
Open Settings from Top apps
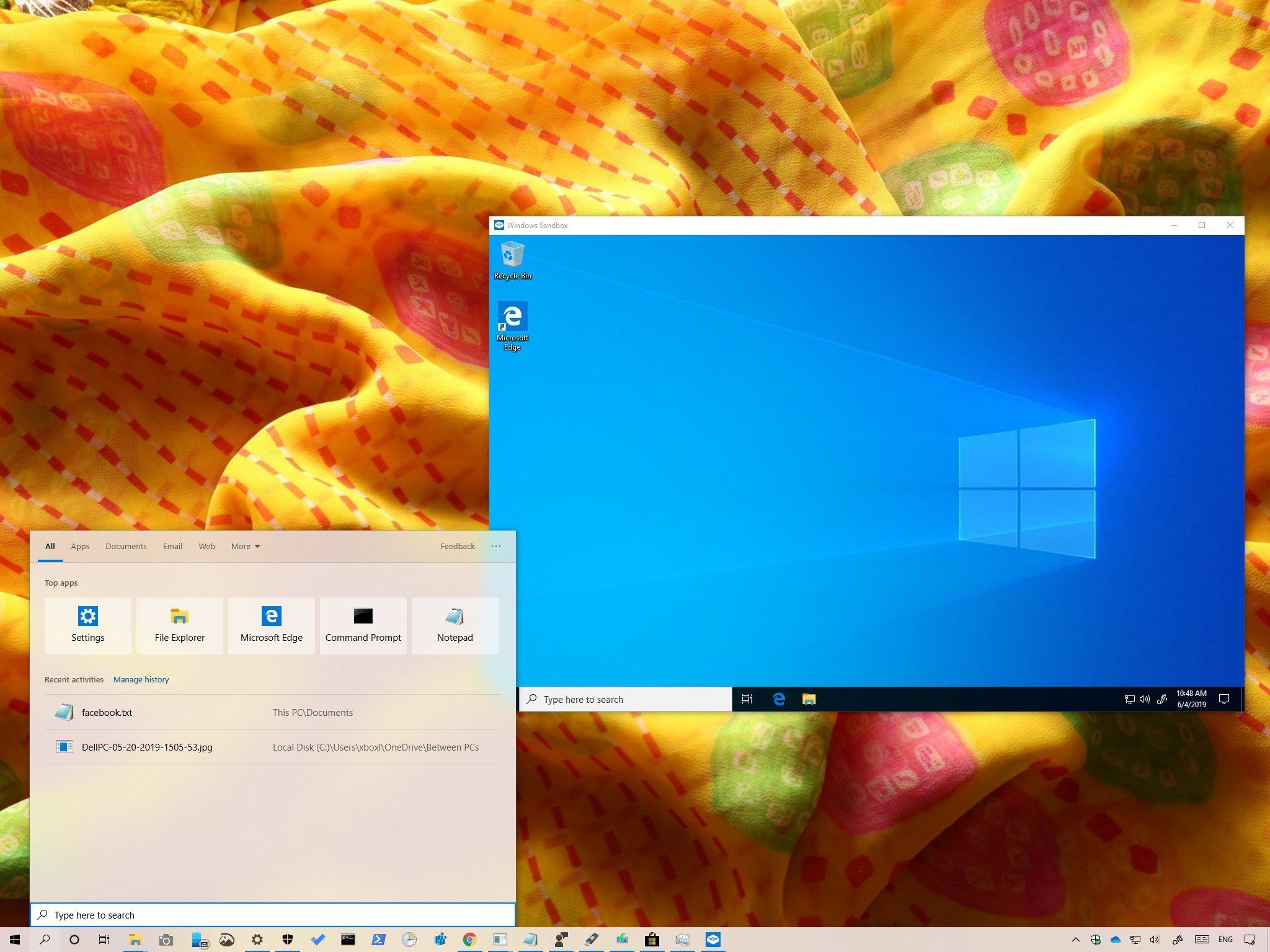click(87, 625)
